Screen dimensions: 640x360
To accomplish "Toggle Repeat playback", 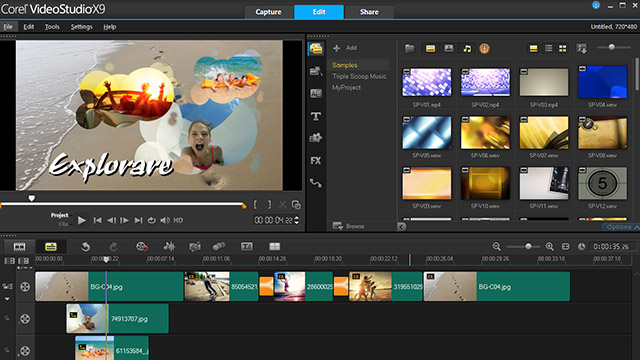I will (151, 220).
